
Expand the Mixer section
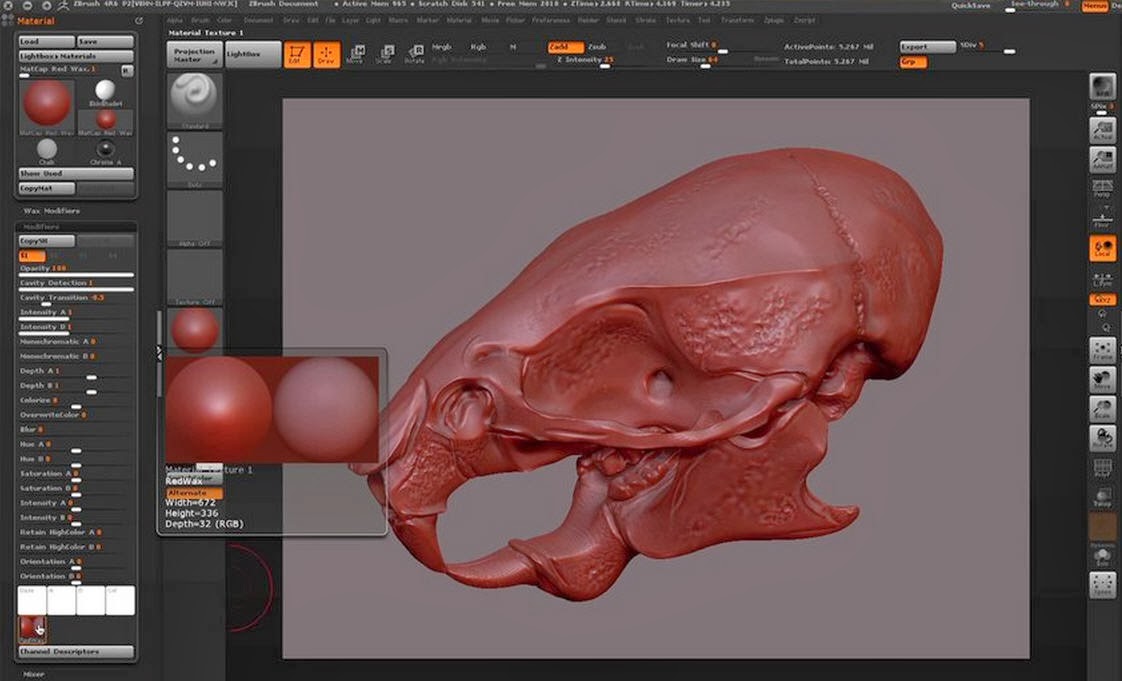pos(34,674)
